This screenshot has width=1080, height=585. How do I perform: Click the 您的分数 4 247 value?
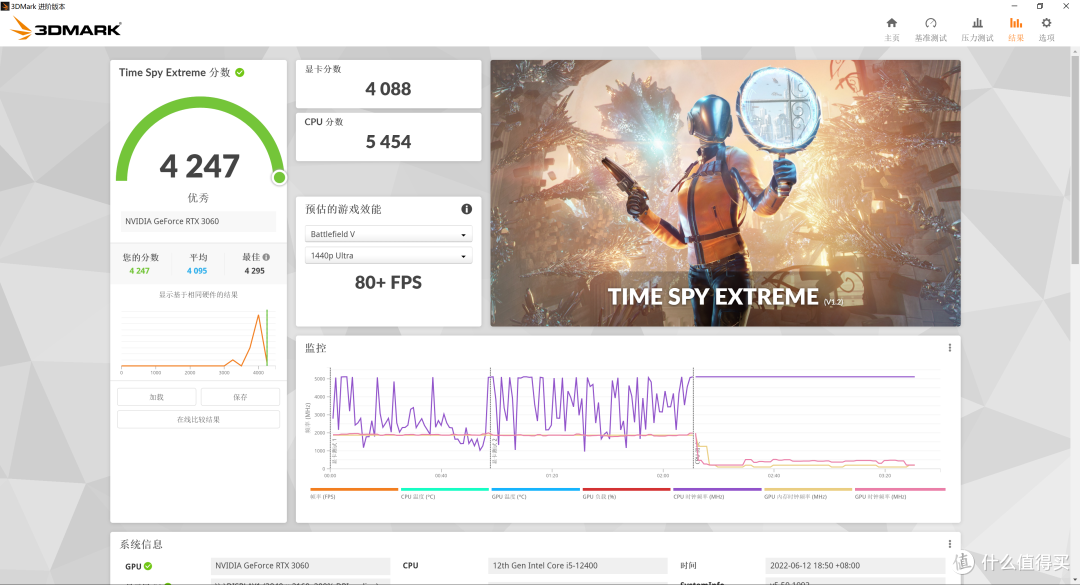point(140,271)
